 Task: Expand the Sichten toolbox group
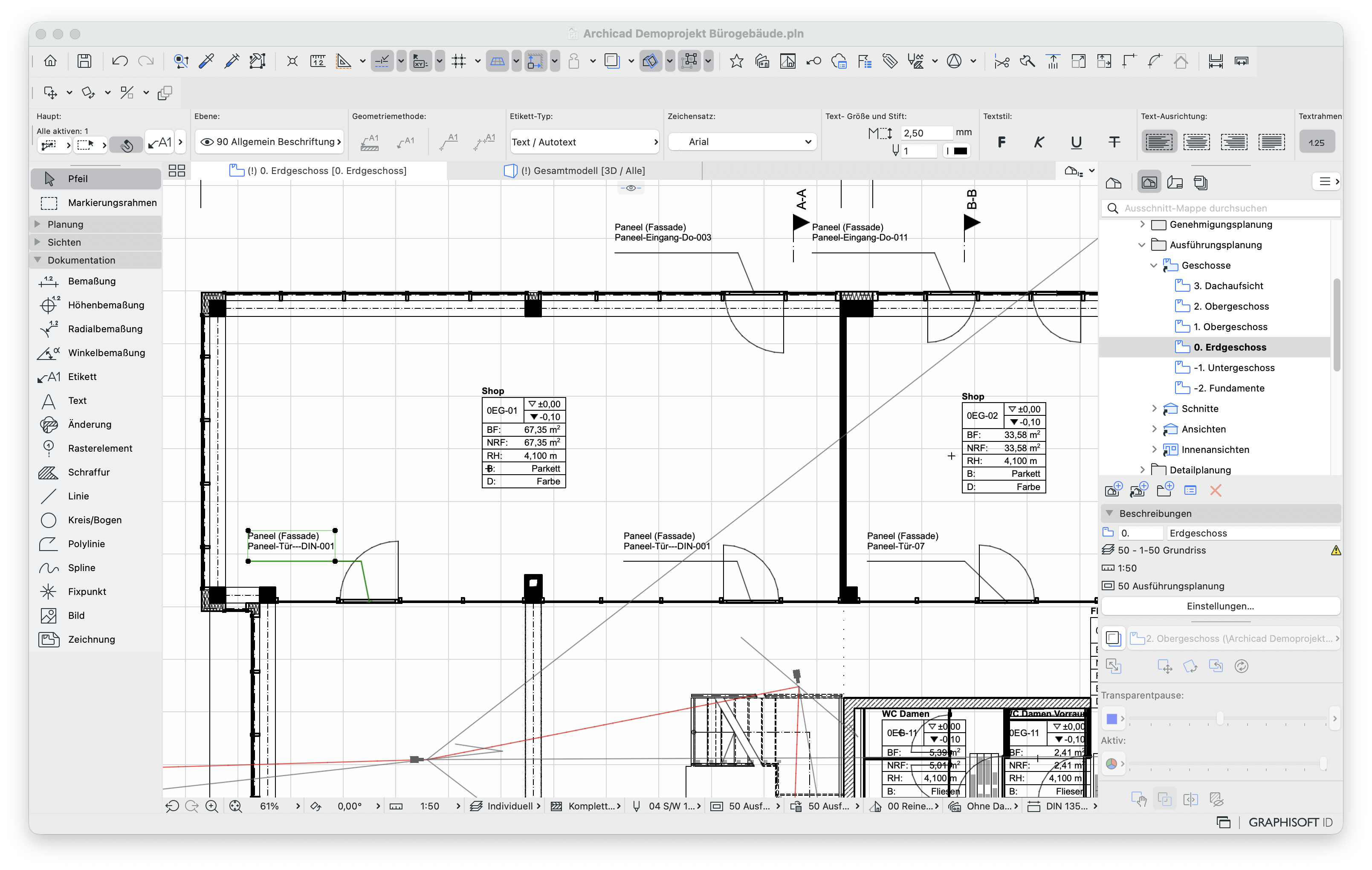pos(38,242)
